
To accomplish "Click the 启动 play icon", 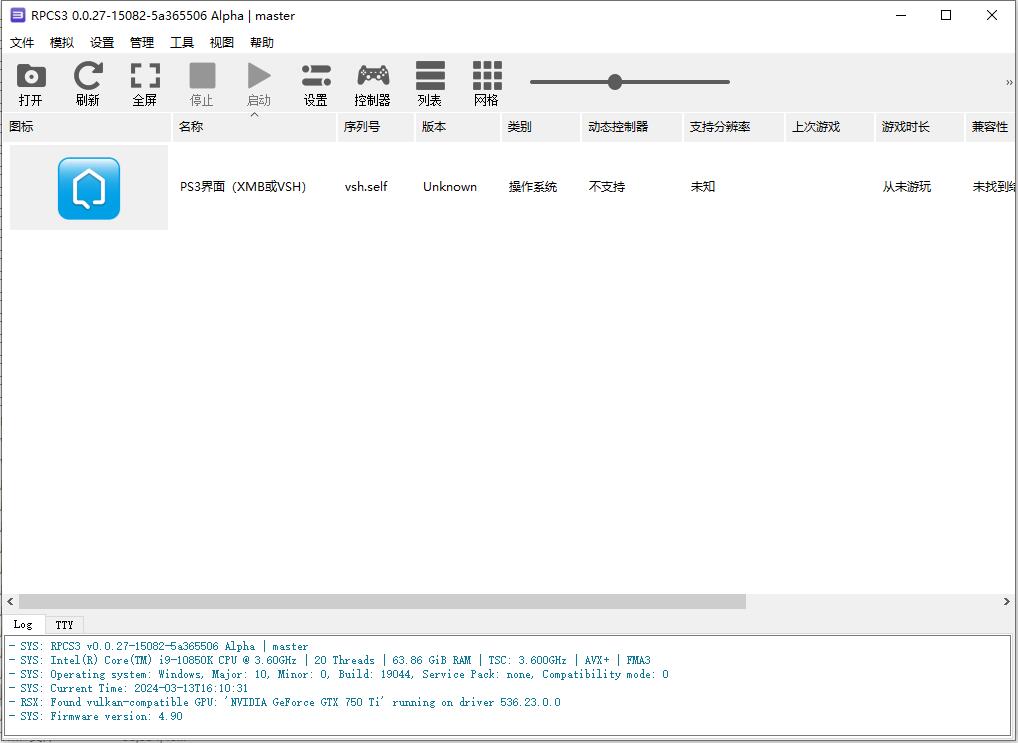I will coord(259,76).
